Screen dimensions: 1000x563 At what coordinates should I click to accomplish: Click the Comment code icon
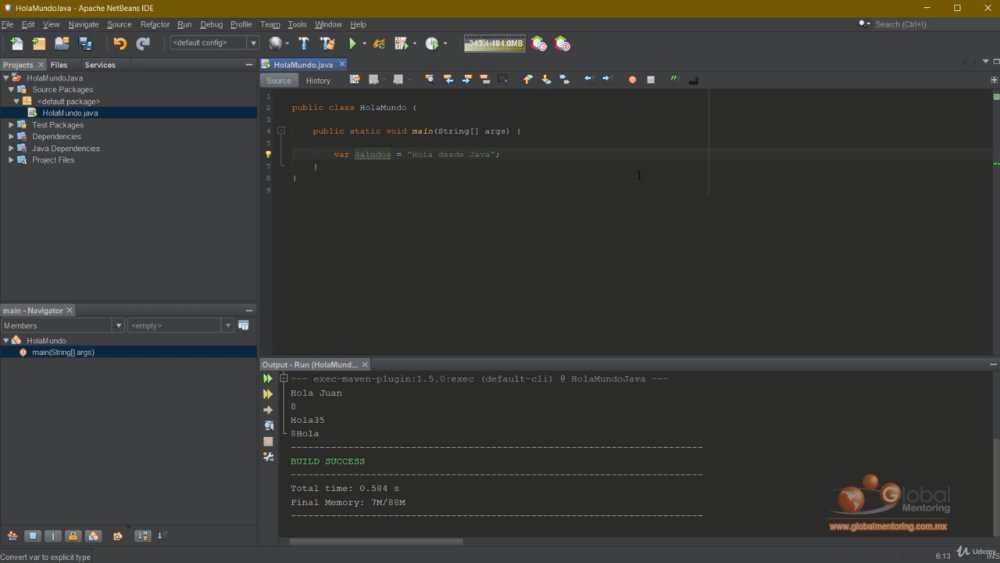pos(674,79)
